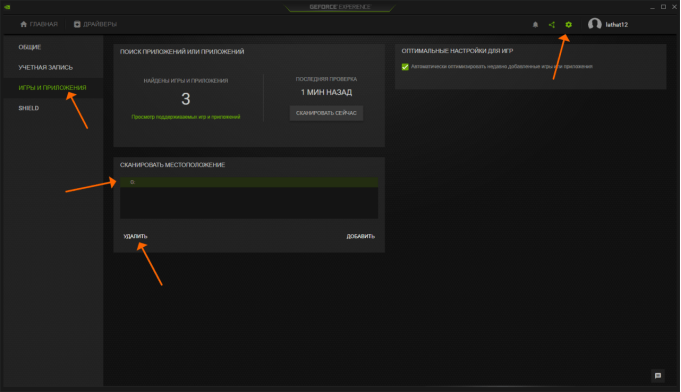Select ИГРЫ И ПРИЛОЖЕНИЯ in the sidebar
The width and height of the screenshot is (681, 392).
click(53, 88)
